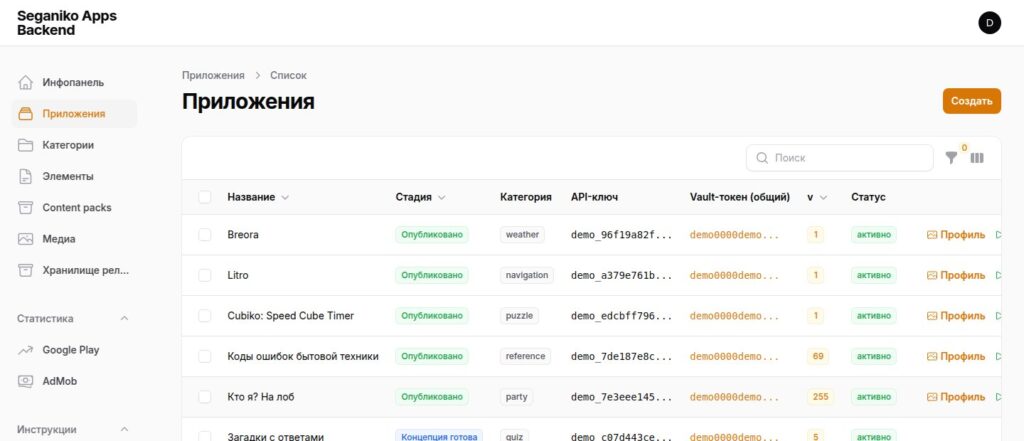The image size is (1024, 441).
Task: Open Google Play statistics icon
Action: coord(25,350)
